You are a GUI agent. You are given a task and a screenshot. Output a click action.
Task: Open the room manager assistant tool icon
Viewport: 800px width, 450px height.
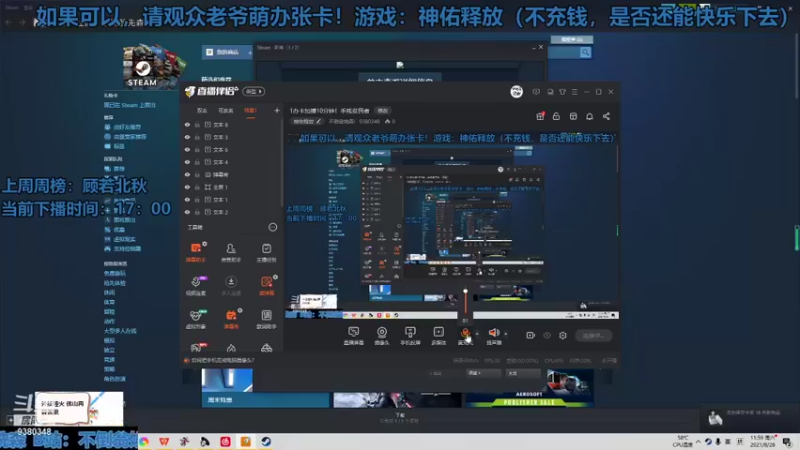pyautogui.click(x=231, y=252)
